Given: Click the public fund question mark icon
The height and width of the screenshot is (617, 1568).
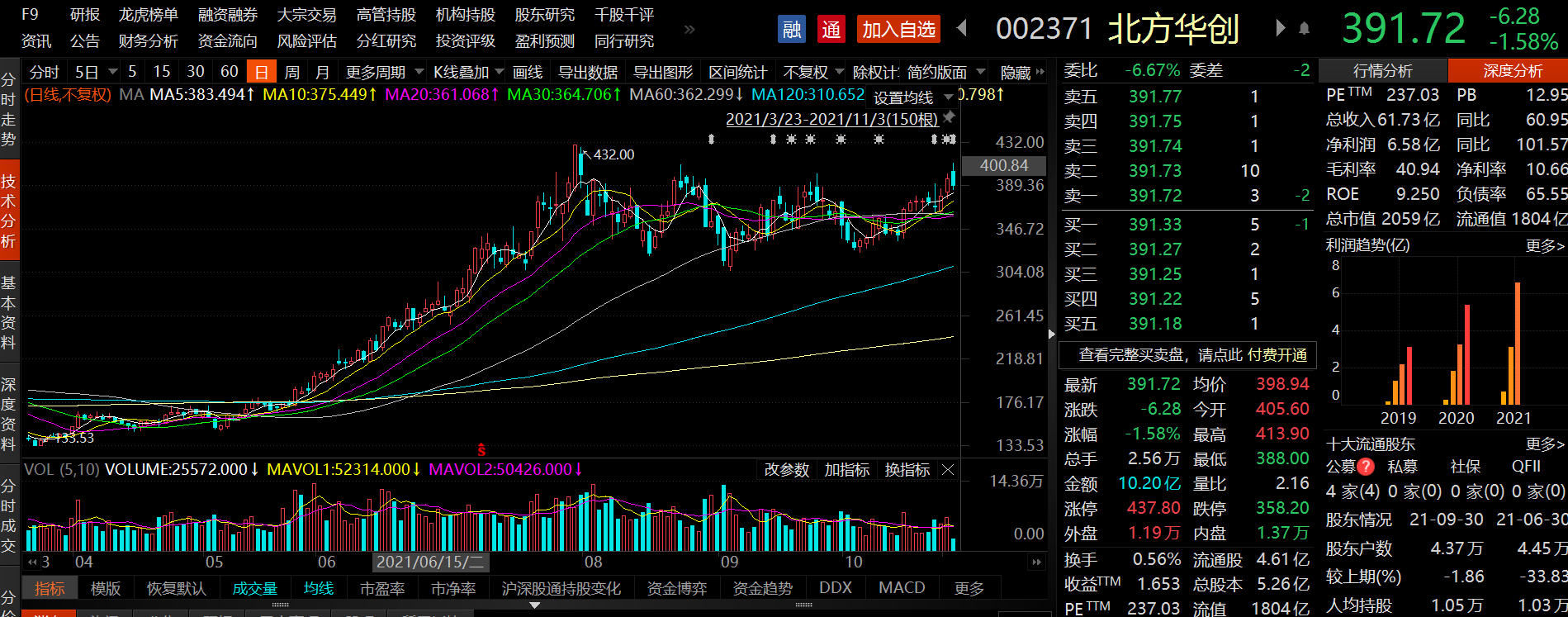Looking at the screenshot, I should coord(1366,467).
